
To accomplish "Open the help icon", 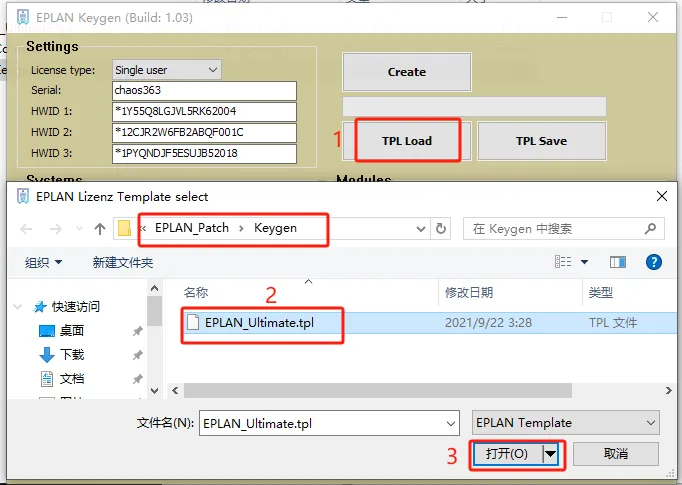I will pyautogui.click(x=654, y=262).
